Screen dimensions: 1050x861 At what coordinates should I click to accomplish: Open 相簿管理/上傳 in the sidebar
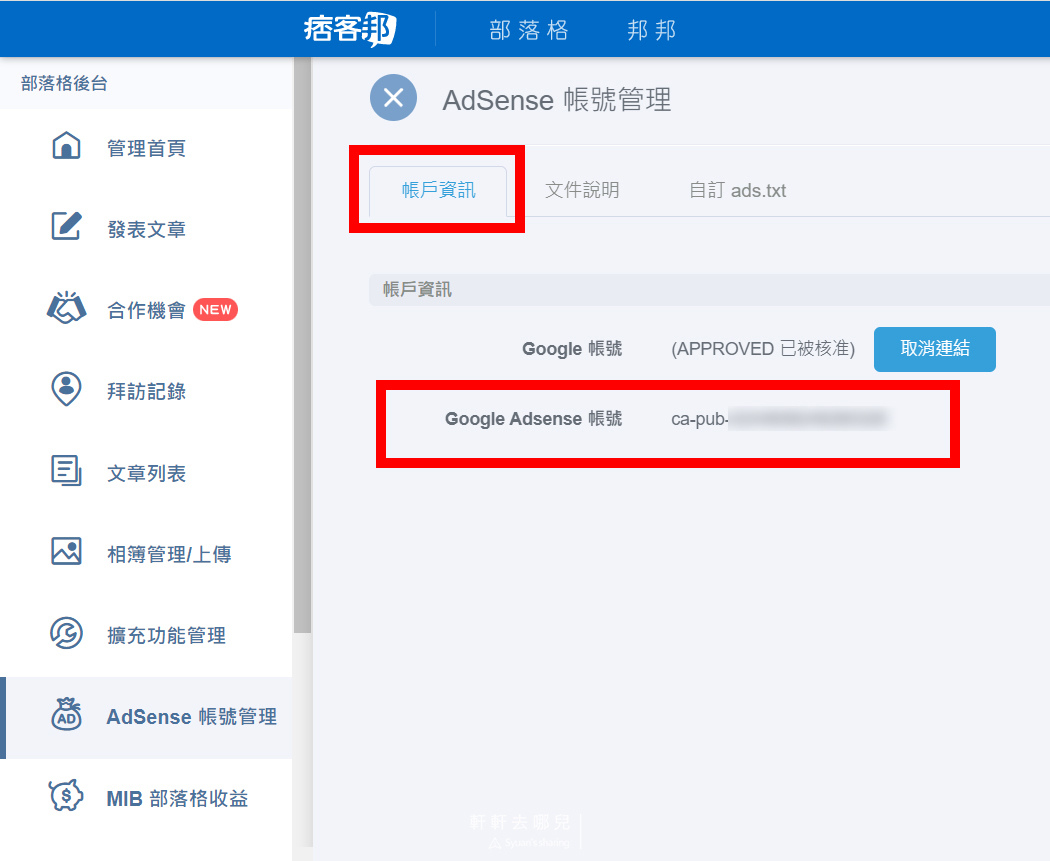(169, 554)
